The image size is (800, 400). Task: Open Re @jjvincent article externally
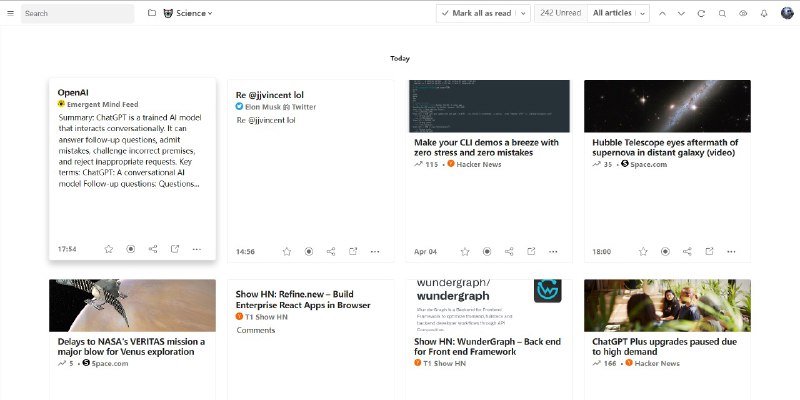click(353, 252)
